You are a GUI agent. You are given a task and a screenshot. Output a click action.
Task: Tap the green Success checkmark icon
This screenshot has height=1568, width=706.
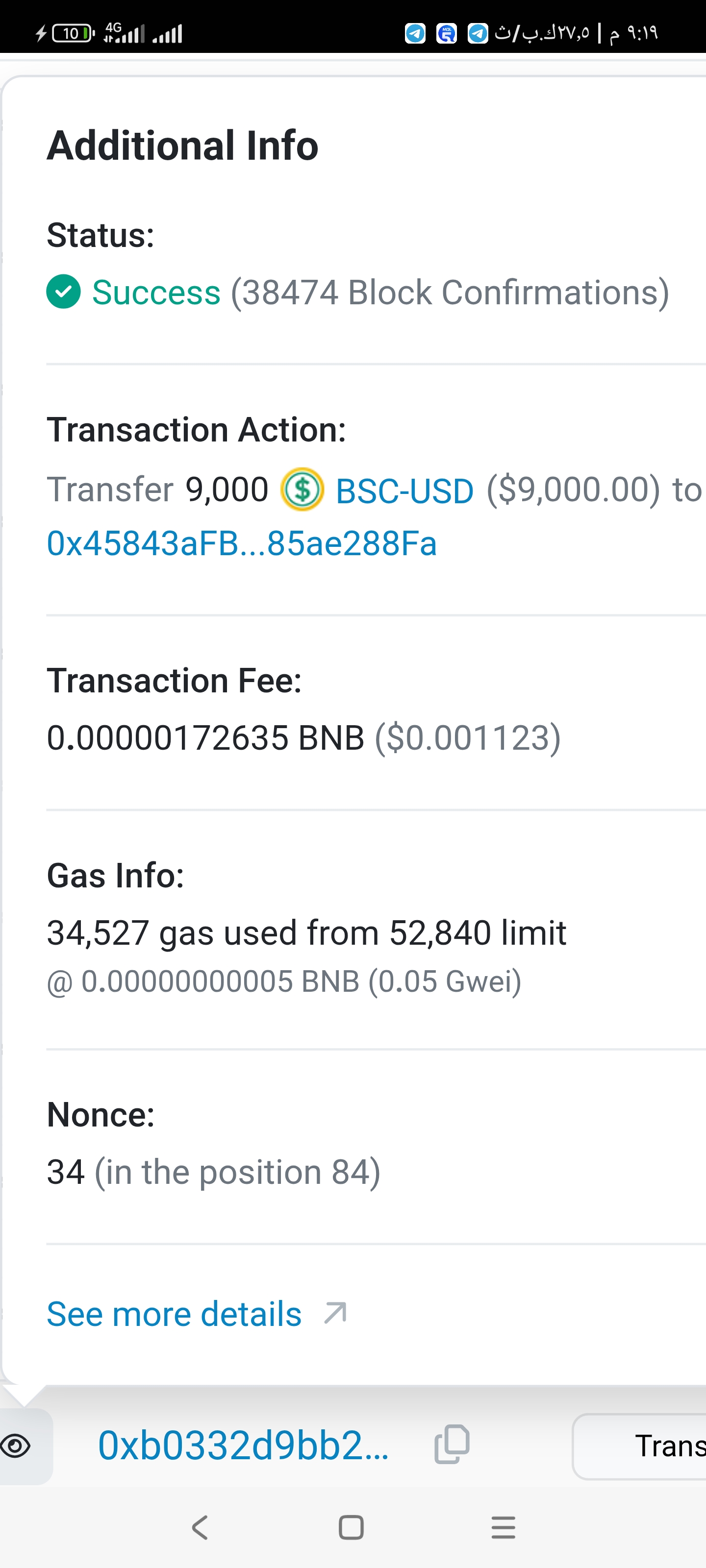[x=63, y=292]
